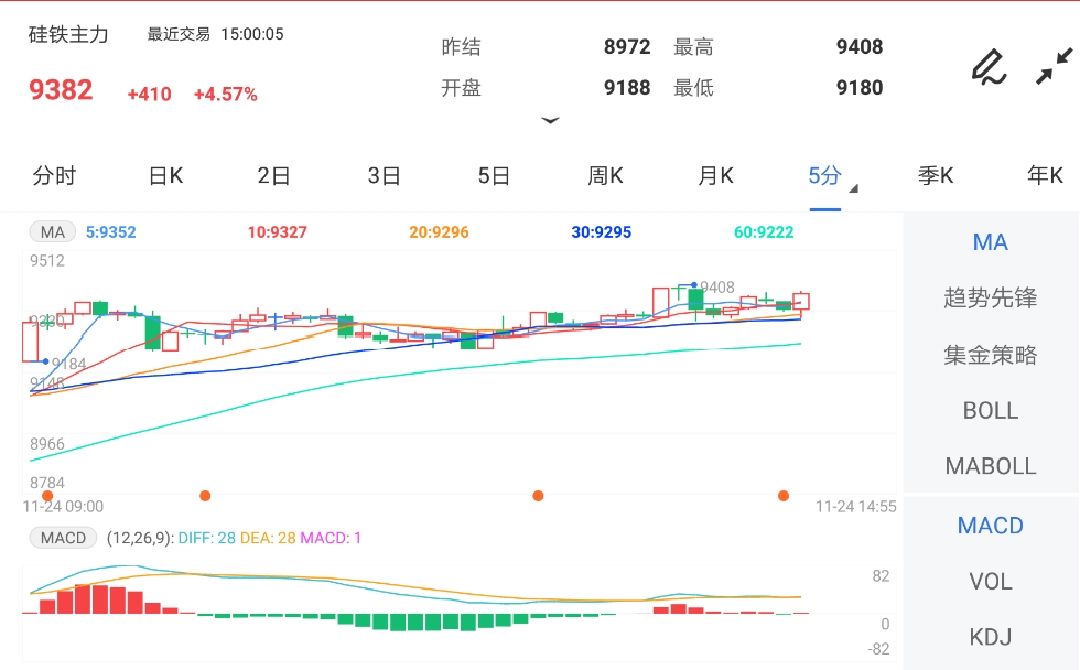
Task: Click the 开盘 value 9188
Action: point(627,87)
